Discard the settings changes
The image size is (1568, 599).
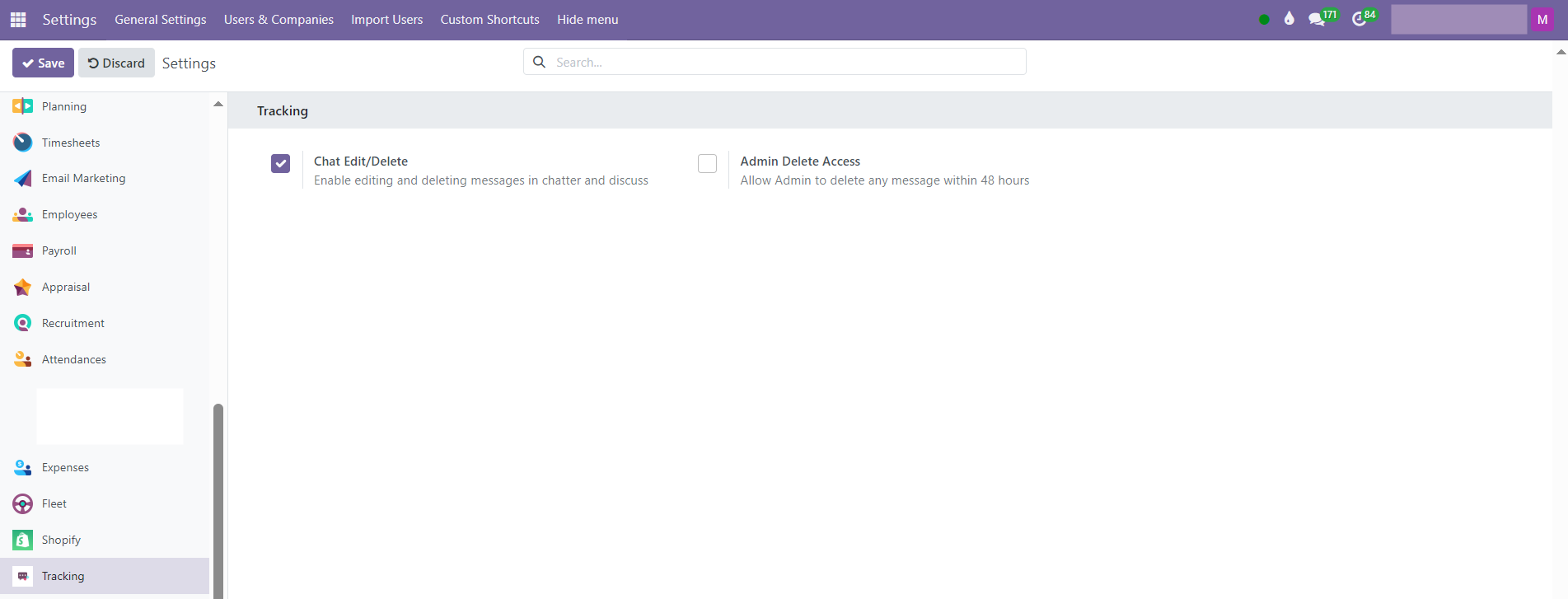[x=116, y=63]
